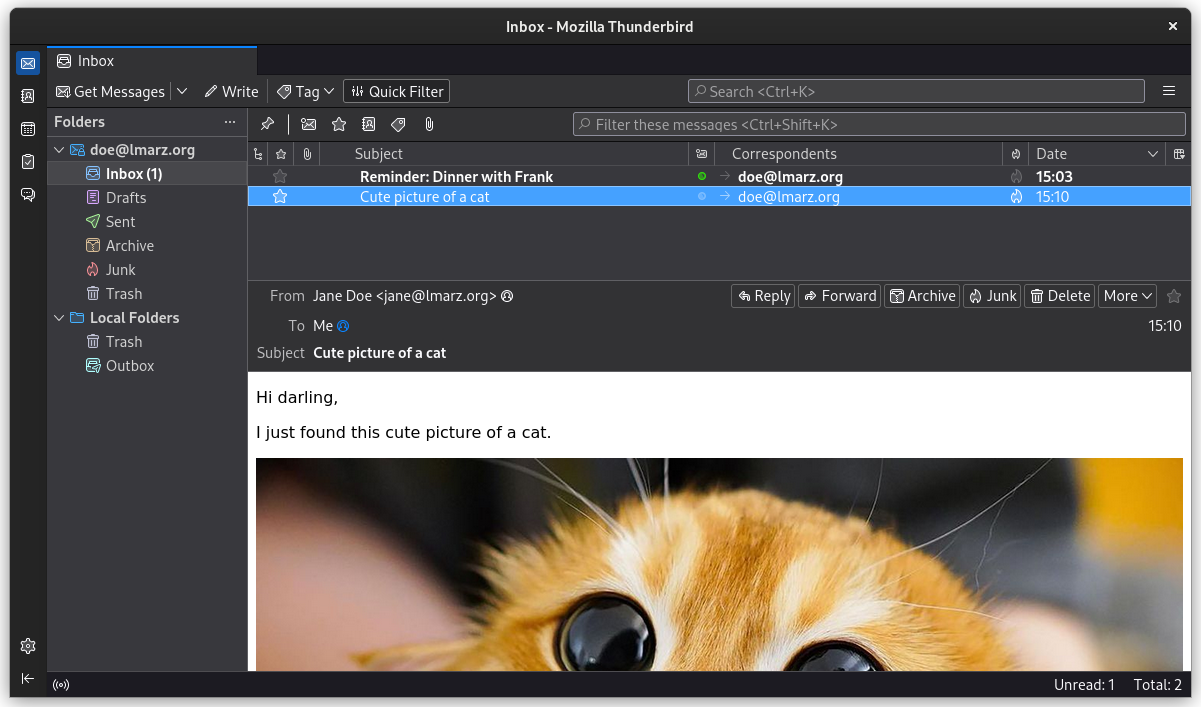Click the contact icon next to Jane Doe
The image size is (1201, 707).
507,296
